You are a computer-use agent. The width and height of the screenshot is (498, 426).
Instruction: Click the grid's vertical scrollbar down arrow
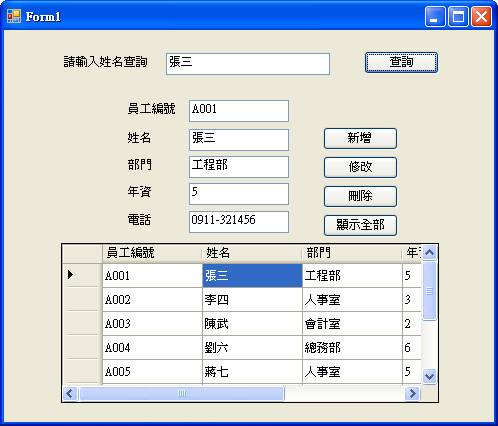click(x=429, y=377)
